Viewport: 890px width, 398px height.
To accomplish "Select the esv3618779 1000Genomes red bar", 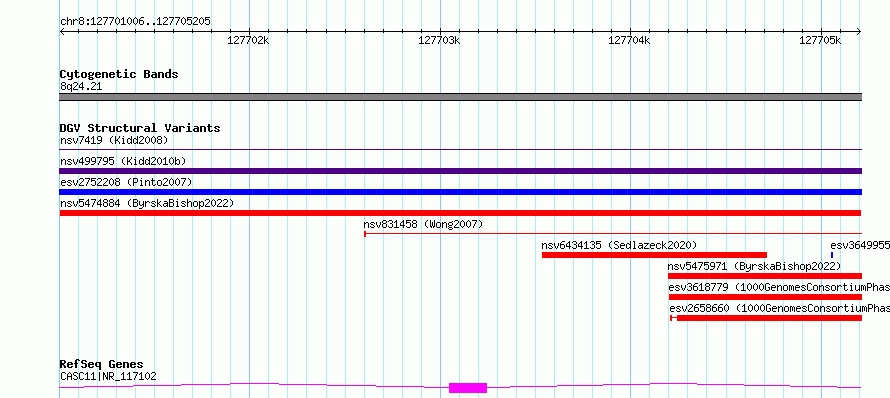I will pos(765,297).
